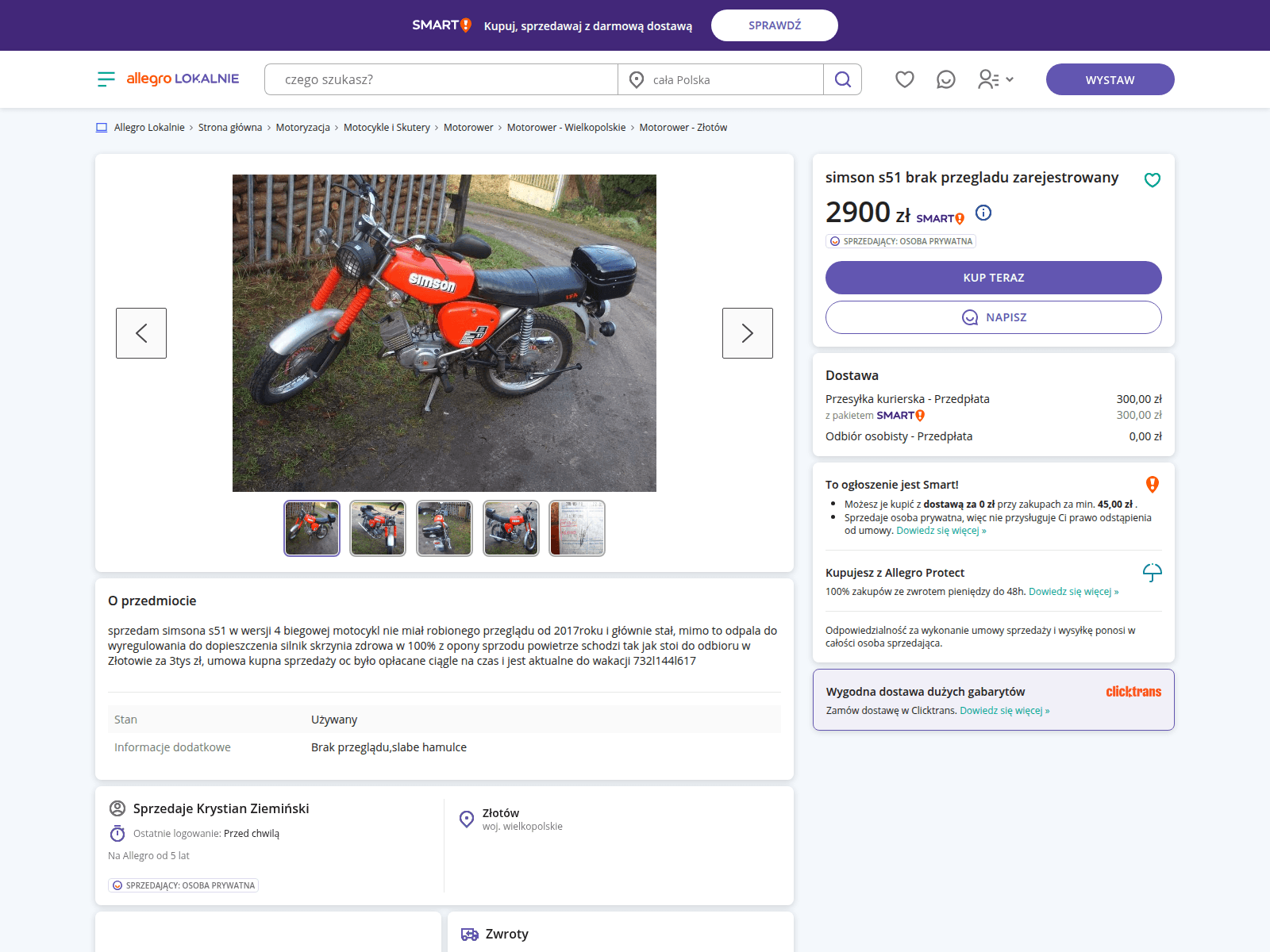The width and height of the screenshot is (1270, 952).
Task: Show next photo with right arrow
Action: (x=747, y=333)
